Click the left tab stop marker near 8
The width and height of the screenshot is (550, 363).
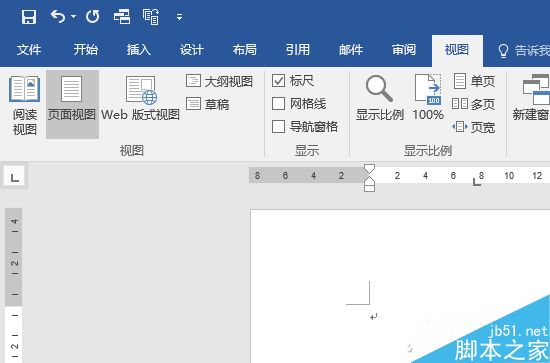(476, 182)
